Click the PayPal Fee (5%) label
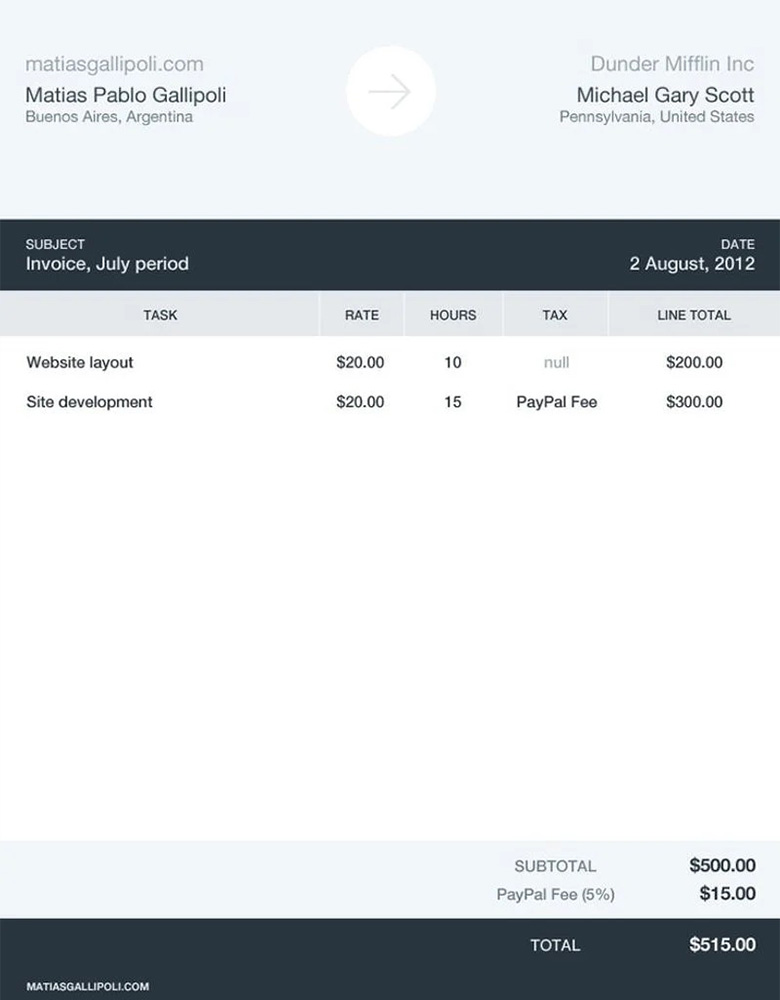The image size is (780, 1000). tap(555, 895)
